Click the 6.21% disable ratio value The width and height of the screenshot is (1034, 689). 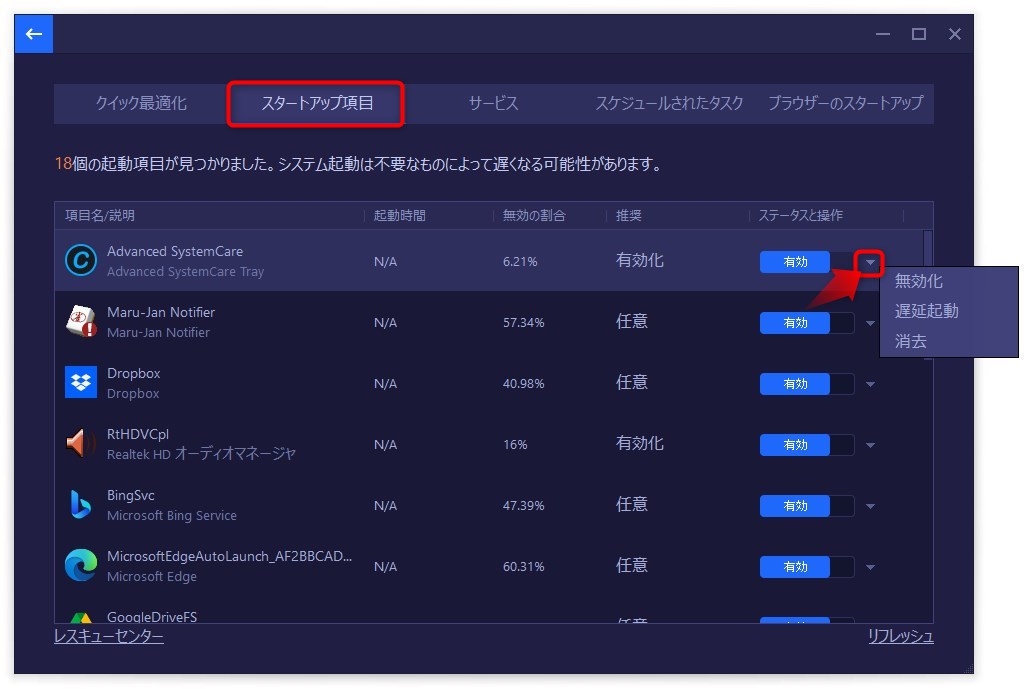pyautogui.click(x=520, y=262)
